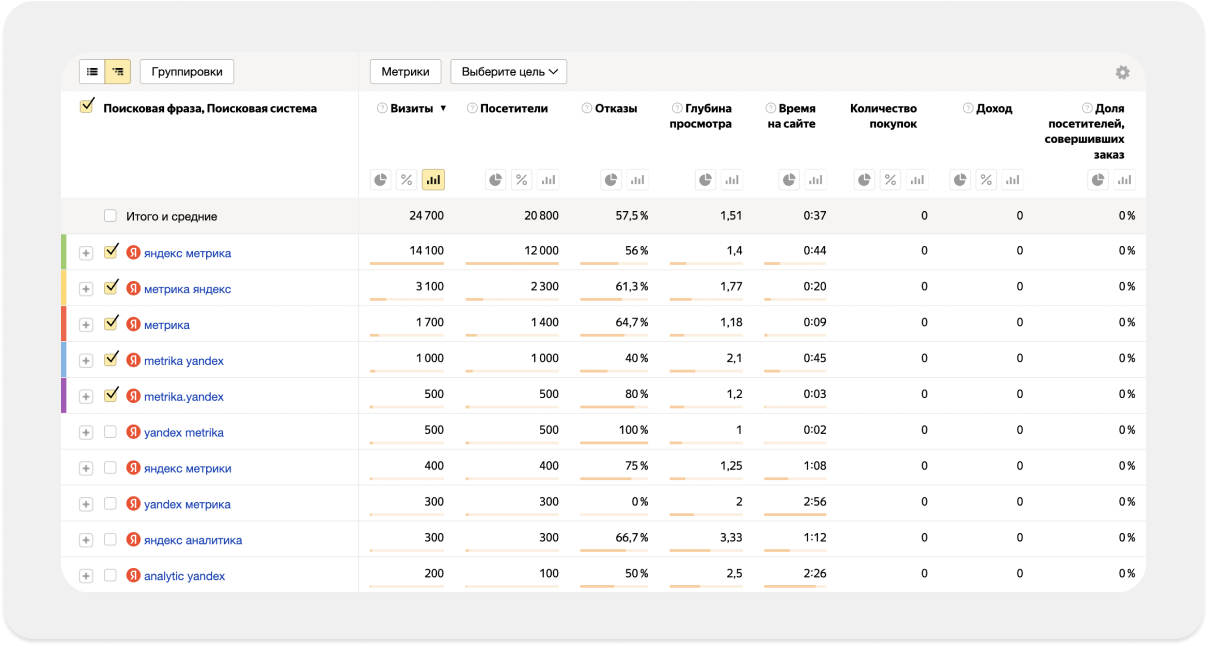Image resolution: width=1208 pixels, height=646 pixels.
Task: Uncheck the metrika yandex row checkbox
Action: [x=111, y=360]
